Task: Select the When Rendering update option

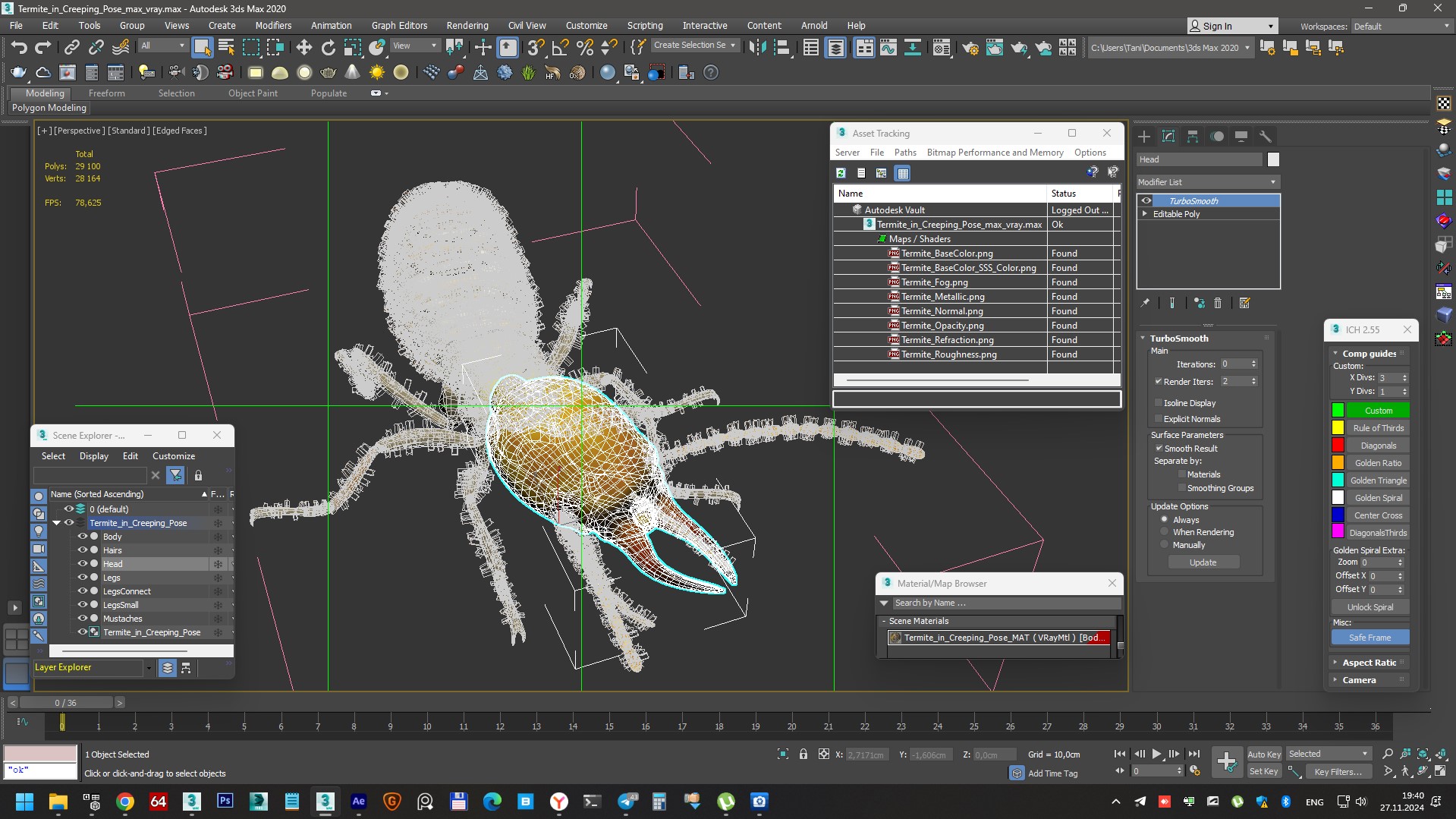Action: click(1164, 532)
